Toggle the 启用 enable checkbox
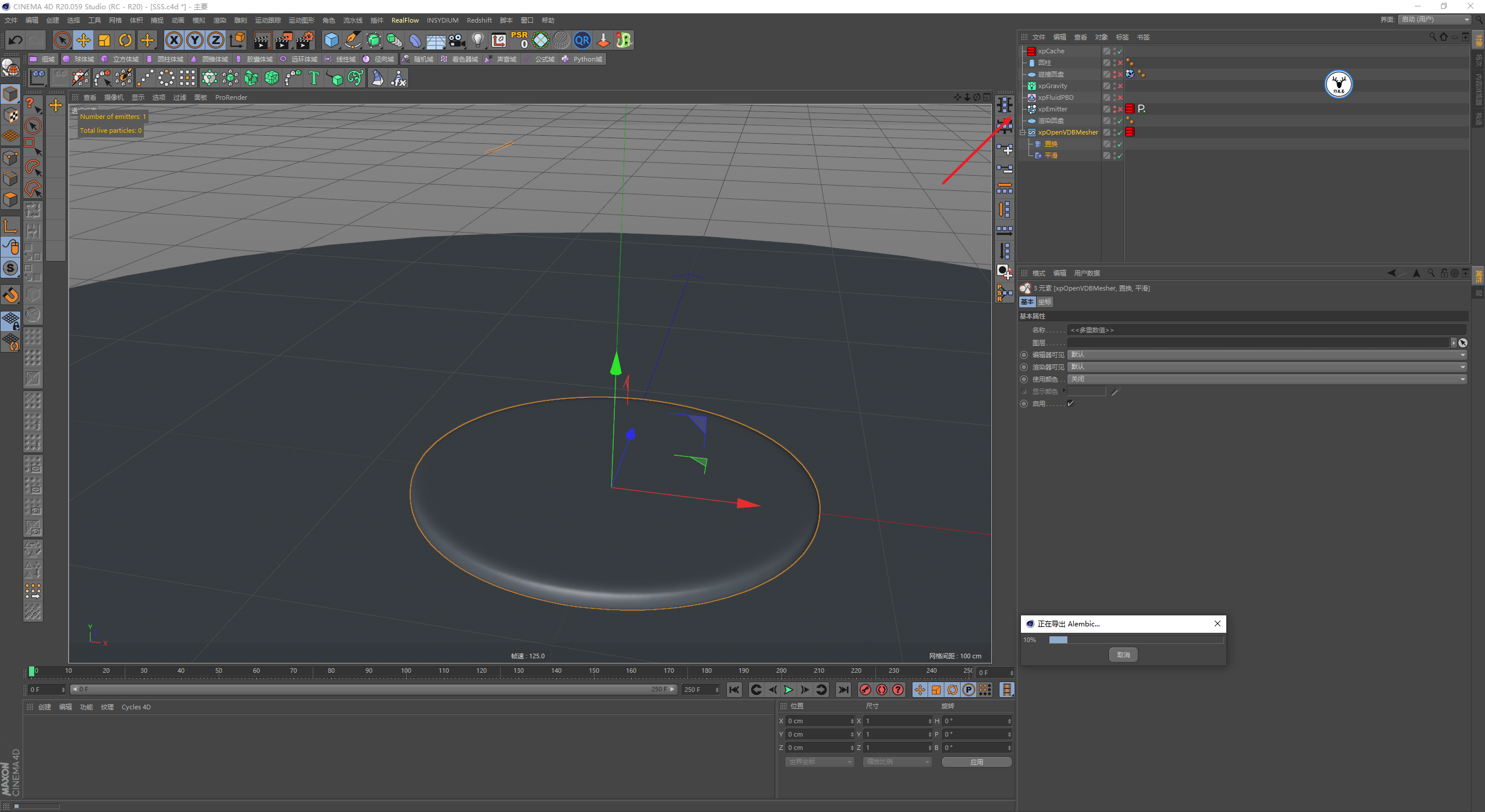The height and width of the screenshot is (812, 1485). (x=1071, y=404)
